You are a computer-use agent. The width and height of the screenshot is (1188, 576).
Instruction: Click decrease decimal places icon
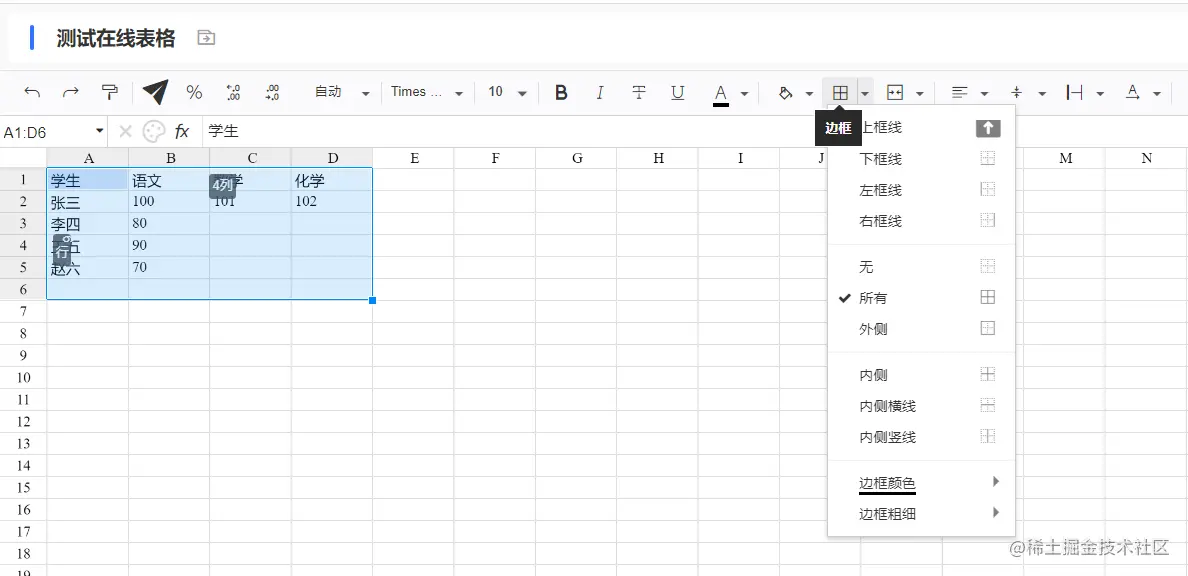point(233,92)
